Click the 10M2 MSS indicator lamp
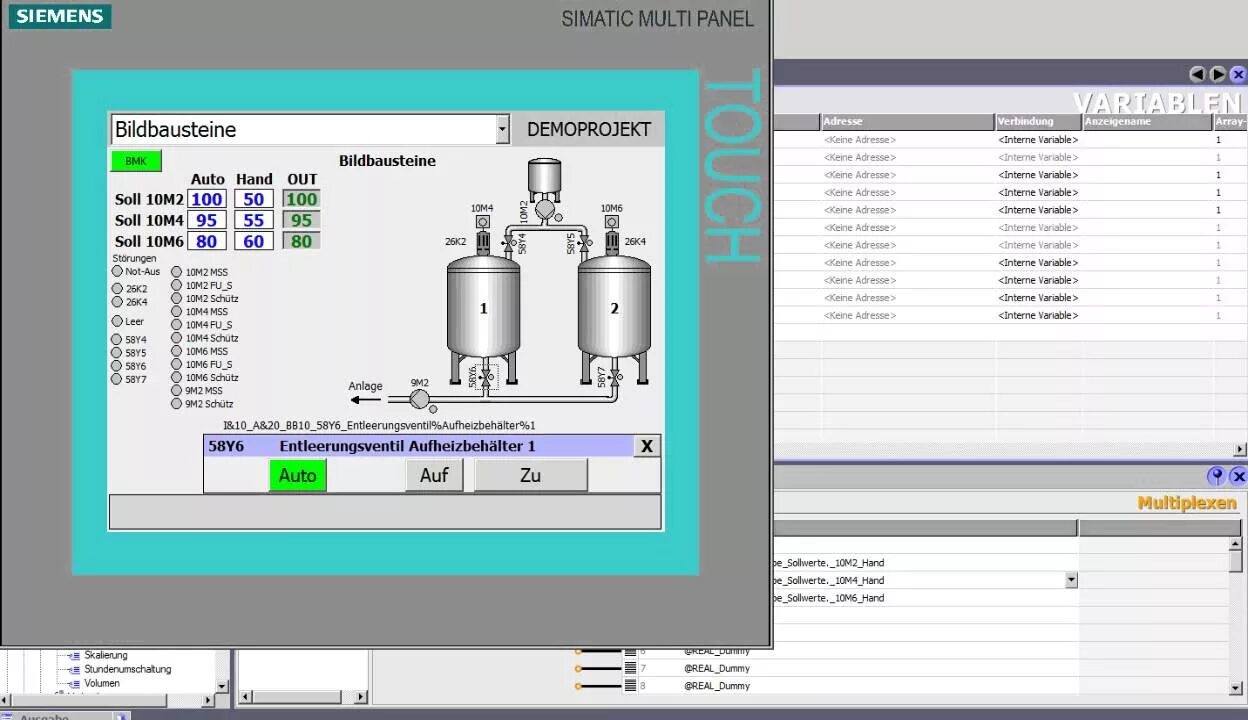The height and width of the screenshot is (720, 1248). click(x=177, y=272)
